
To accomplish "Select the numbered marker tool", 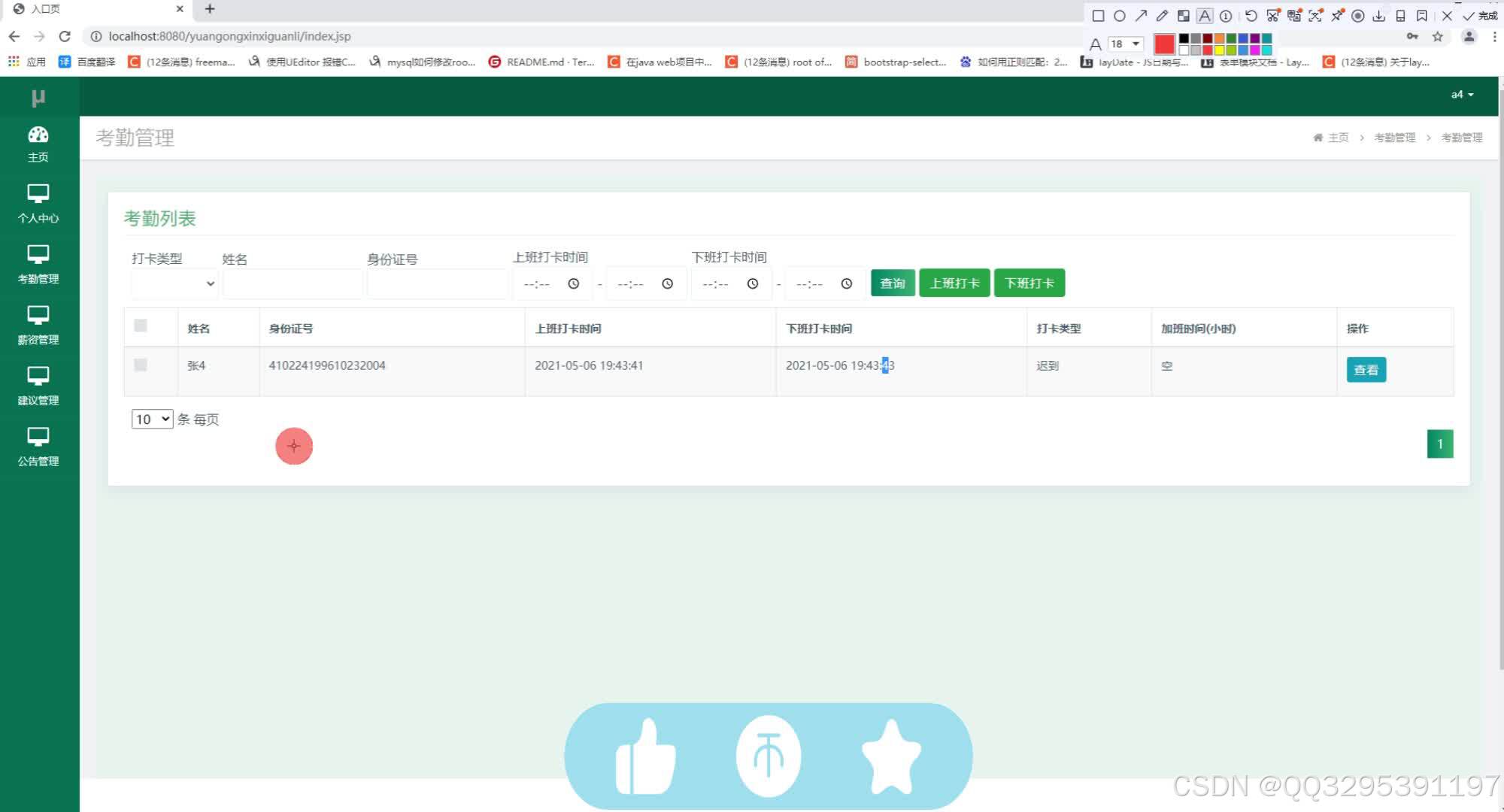I will pos(1226,16).
